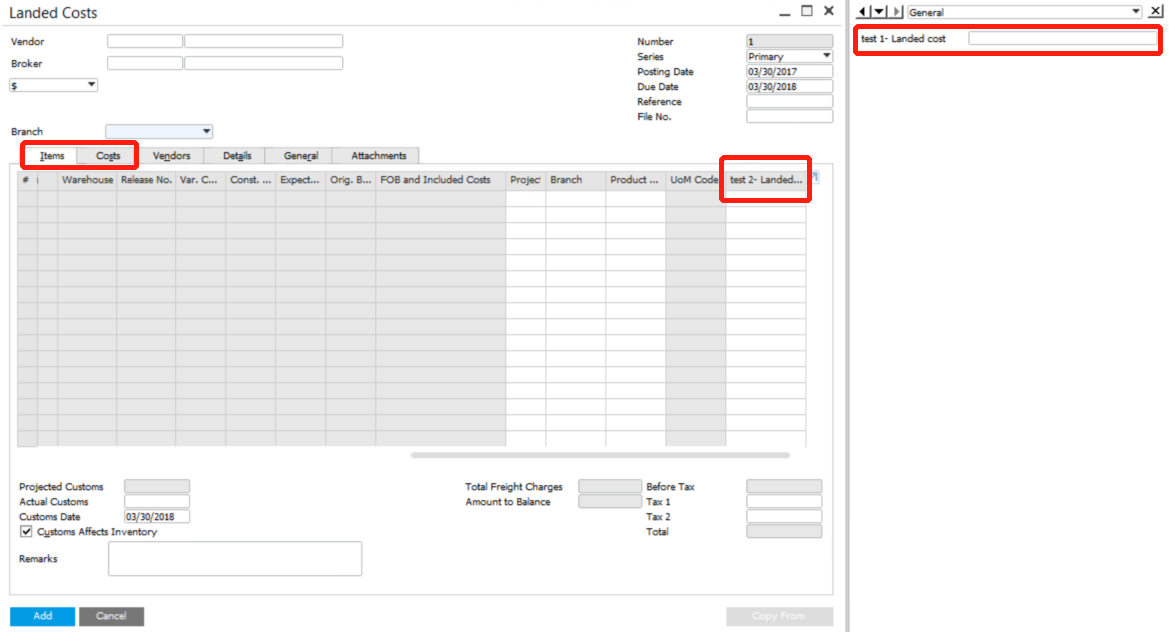Open the Series dropdown set to Primary
Image resolution: width=1169 pixels, height=632 pixels.
point(826,57)
